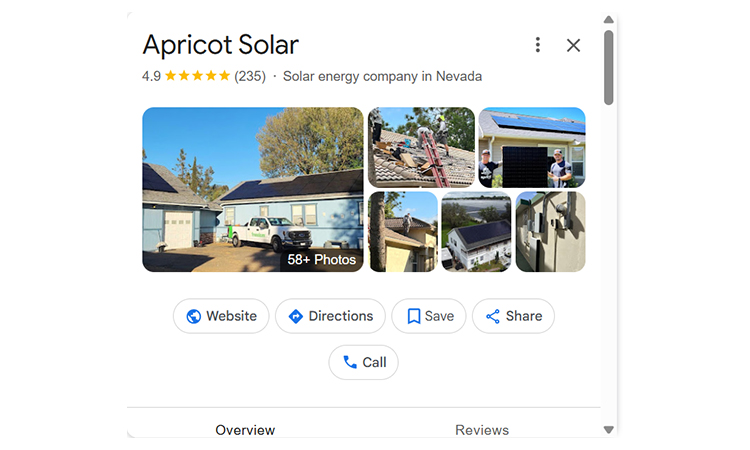
Task: Open aerial photo of rooftop solar panels
Action: [476, 232]
